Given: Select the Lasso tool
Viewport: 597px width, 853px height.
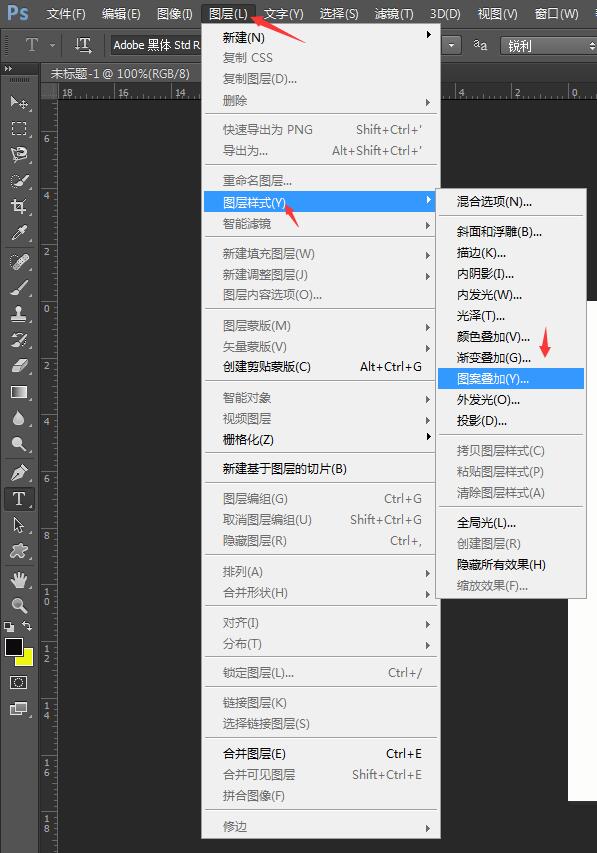Looking at the screenshot, I should tap(20, 154).
